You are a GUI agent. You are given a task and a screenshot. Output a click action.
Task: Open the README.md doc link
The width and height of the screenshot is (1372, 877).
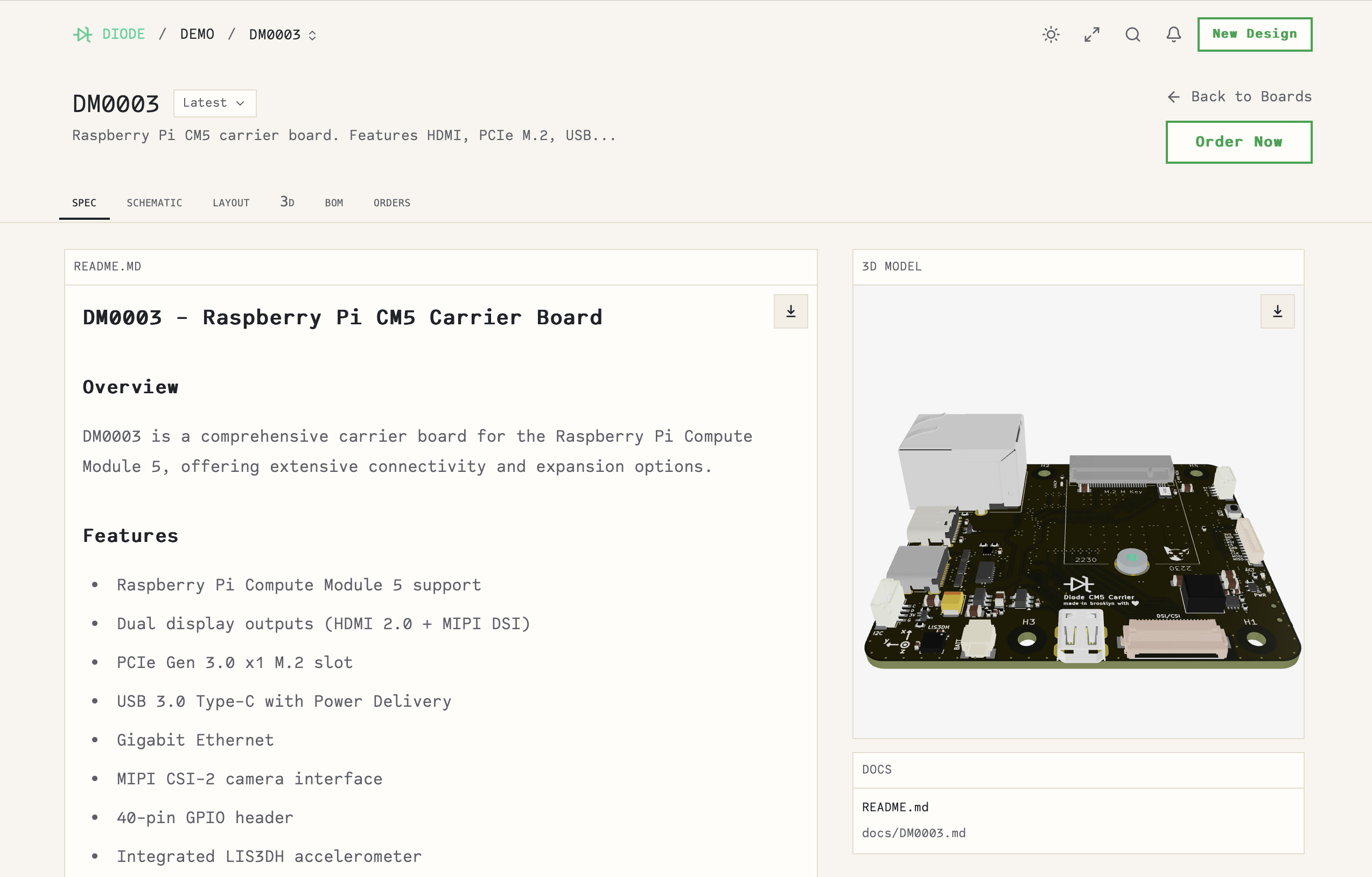pos(894,807)
